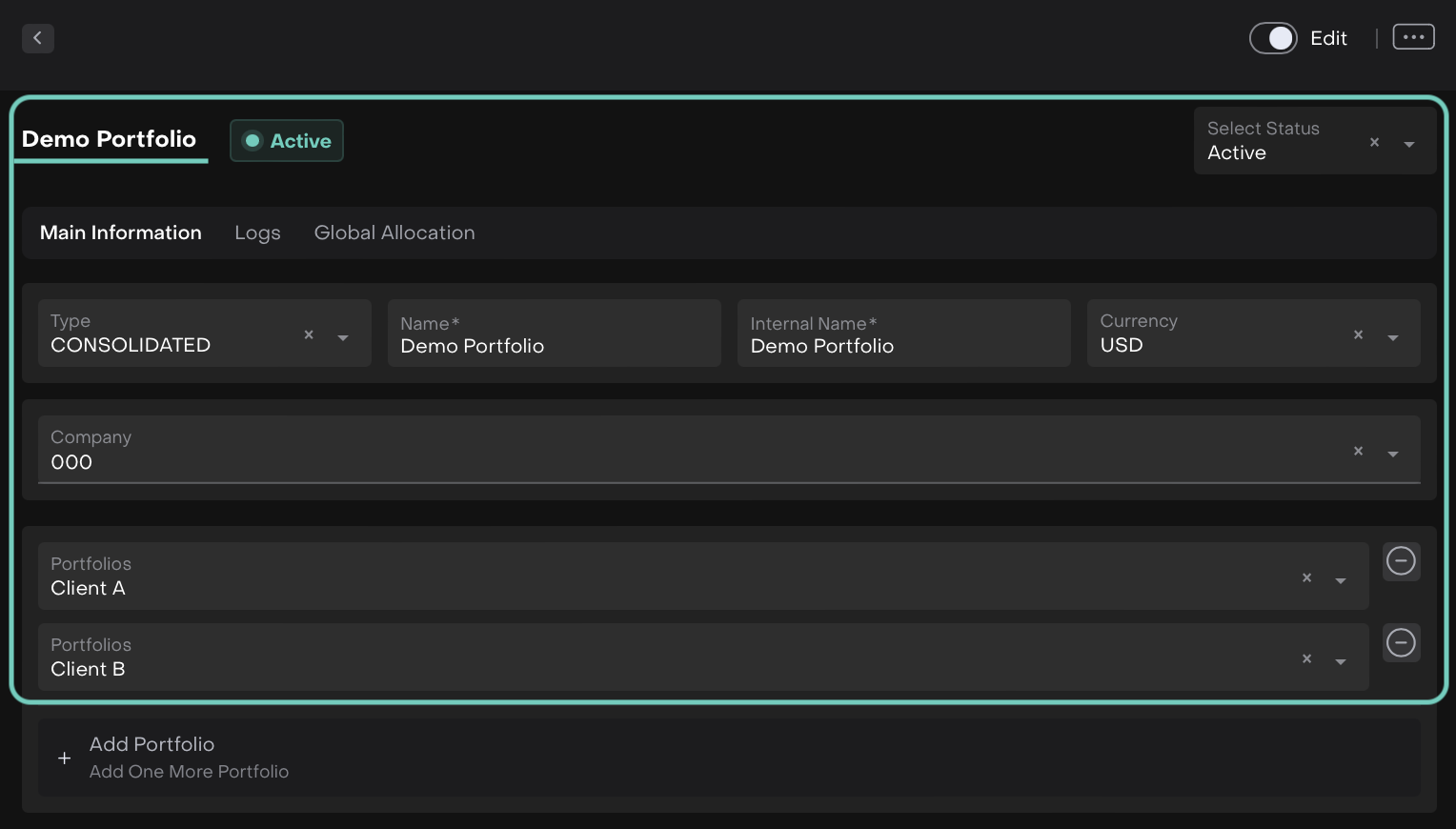Expand the Company dropdown arrow

(x=1393, y=454)
